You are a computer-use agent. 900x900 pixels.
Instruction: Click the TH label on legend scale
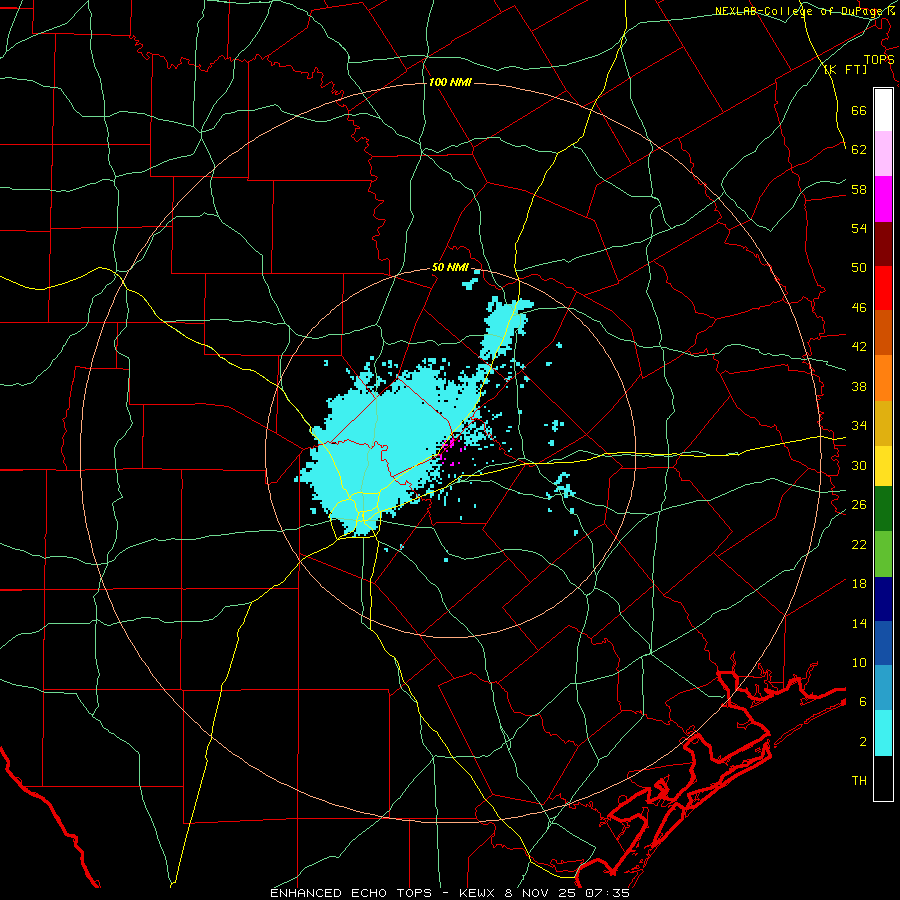tap(859, 780)
